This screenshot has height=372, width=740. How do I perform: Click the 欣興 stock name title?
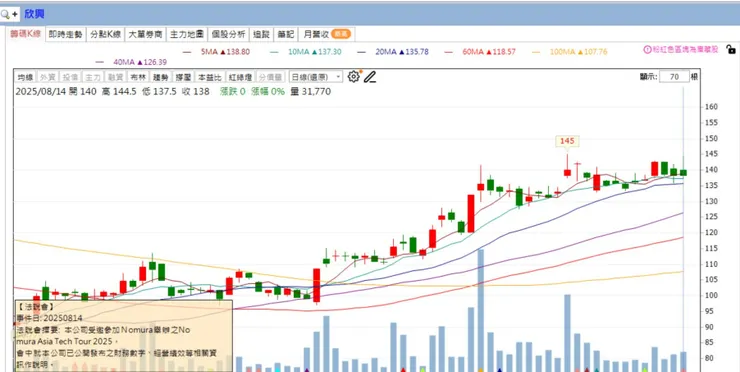(34, 14)
